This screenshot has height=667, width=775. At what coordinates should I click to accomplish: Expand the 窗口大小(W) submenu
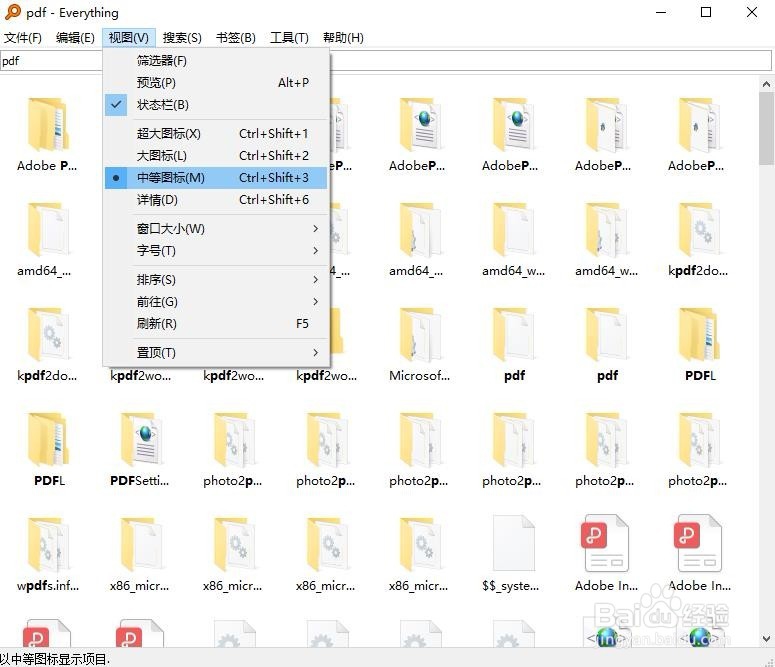tap(216, 228)
